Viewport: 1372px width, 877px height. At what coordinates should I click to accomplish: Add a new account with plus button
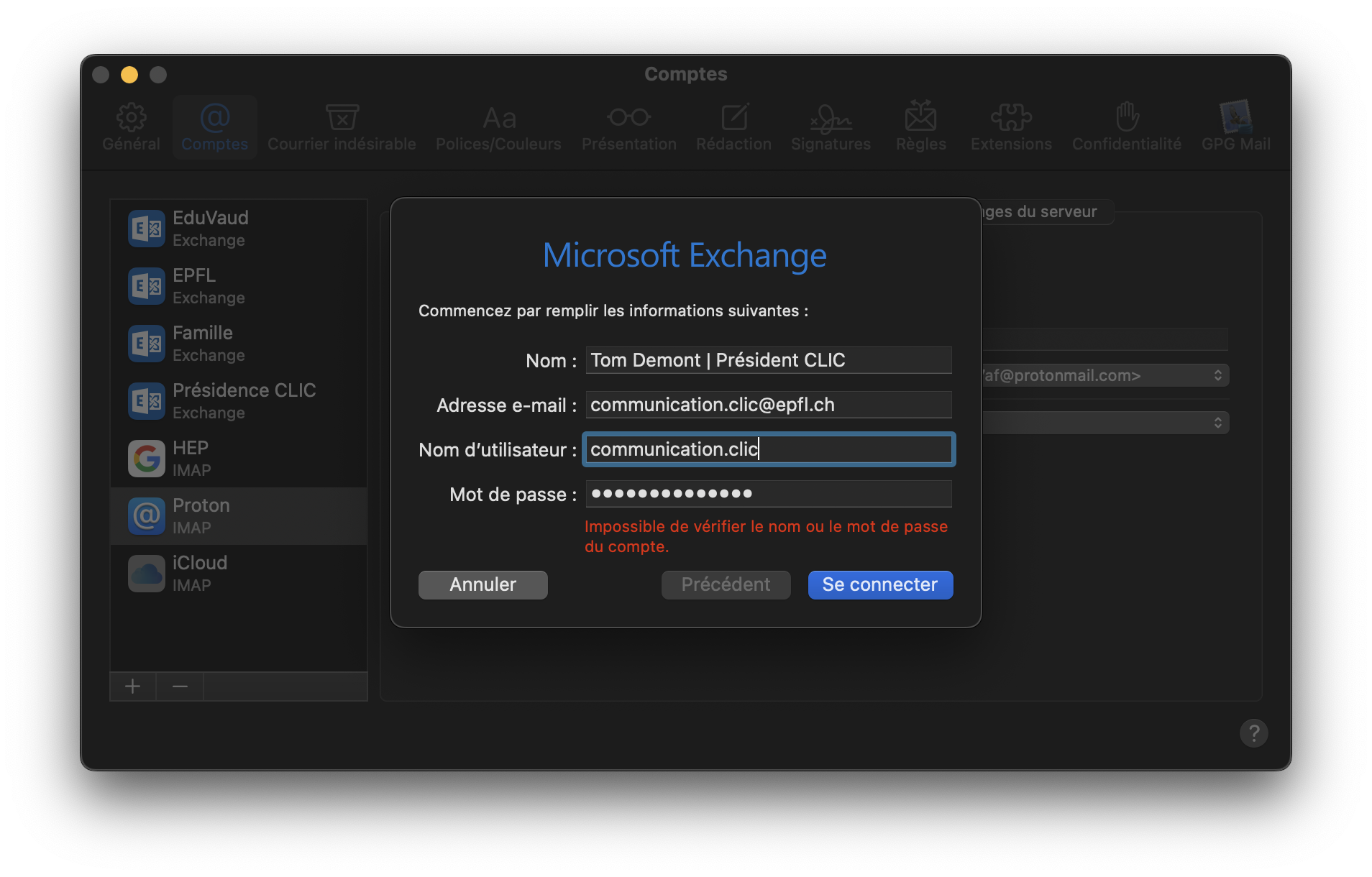click(x=132, y=687)
